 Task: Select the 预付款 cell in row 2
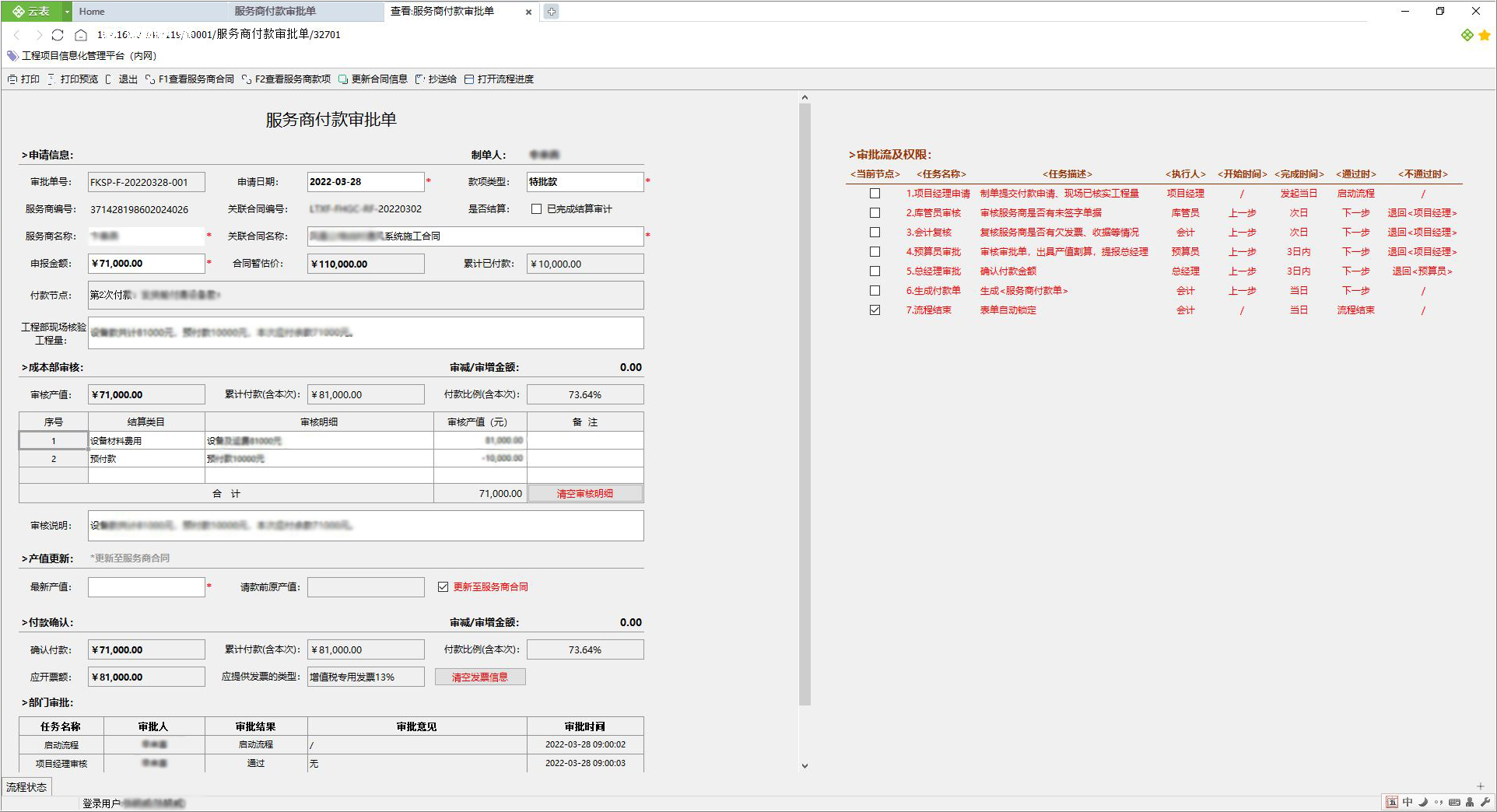click(x=146, y=459)
